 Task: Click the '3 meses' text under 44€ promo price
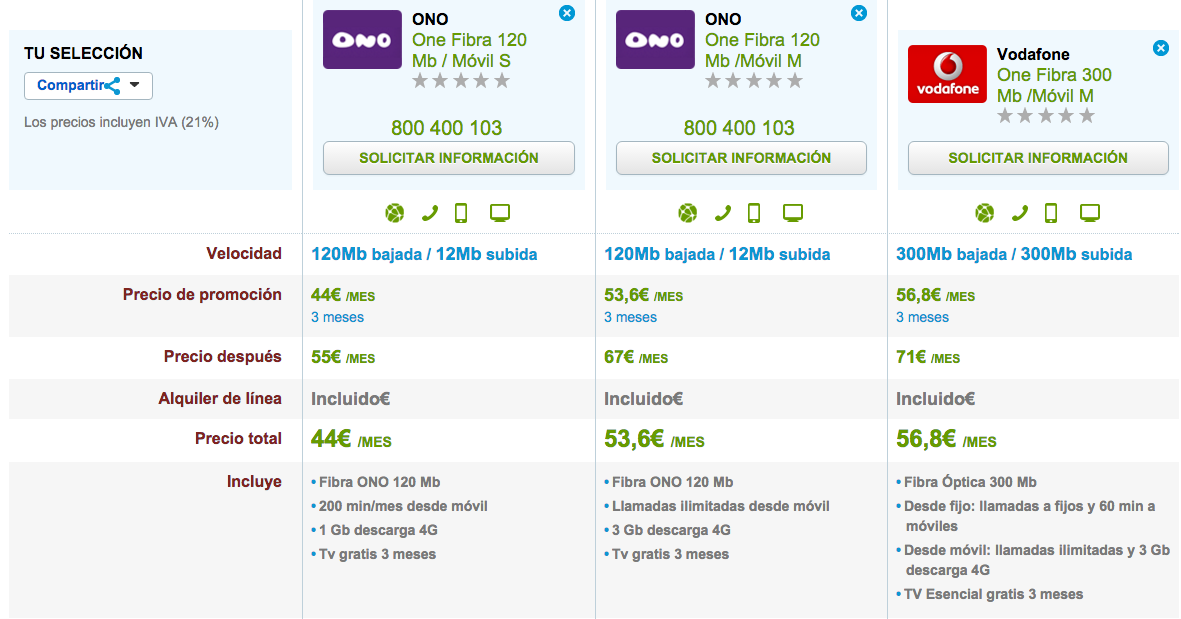(337, 318)
